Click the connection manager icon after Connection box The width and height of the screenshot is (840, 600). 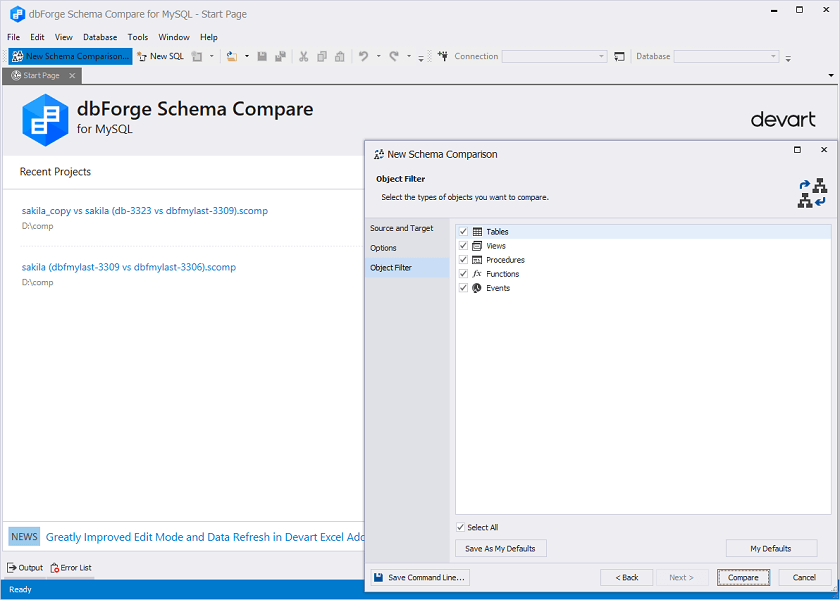619,56
